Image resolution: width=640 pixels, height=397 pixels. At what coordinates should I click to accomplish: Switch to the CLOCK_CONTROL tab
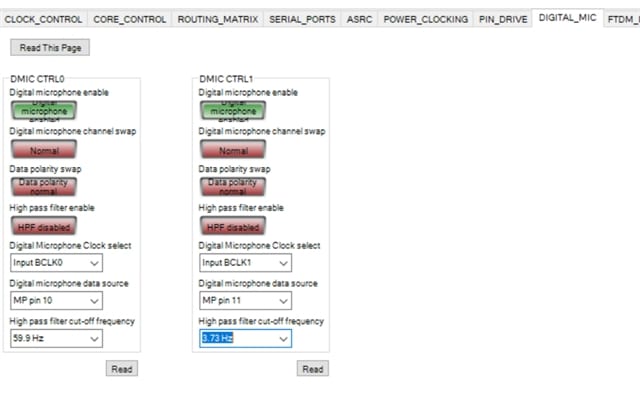coord(43,19)
